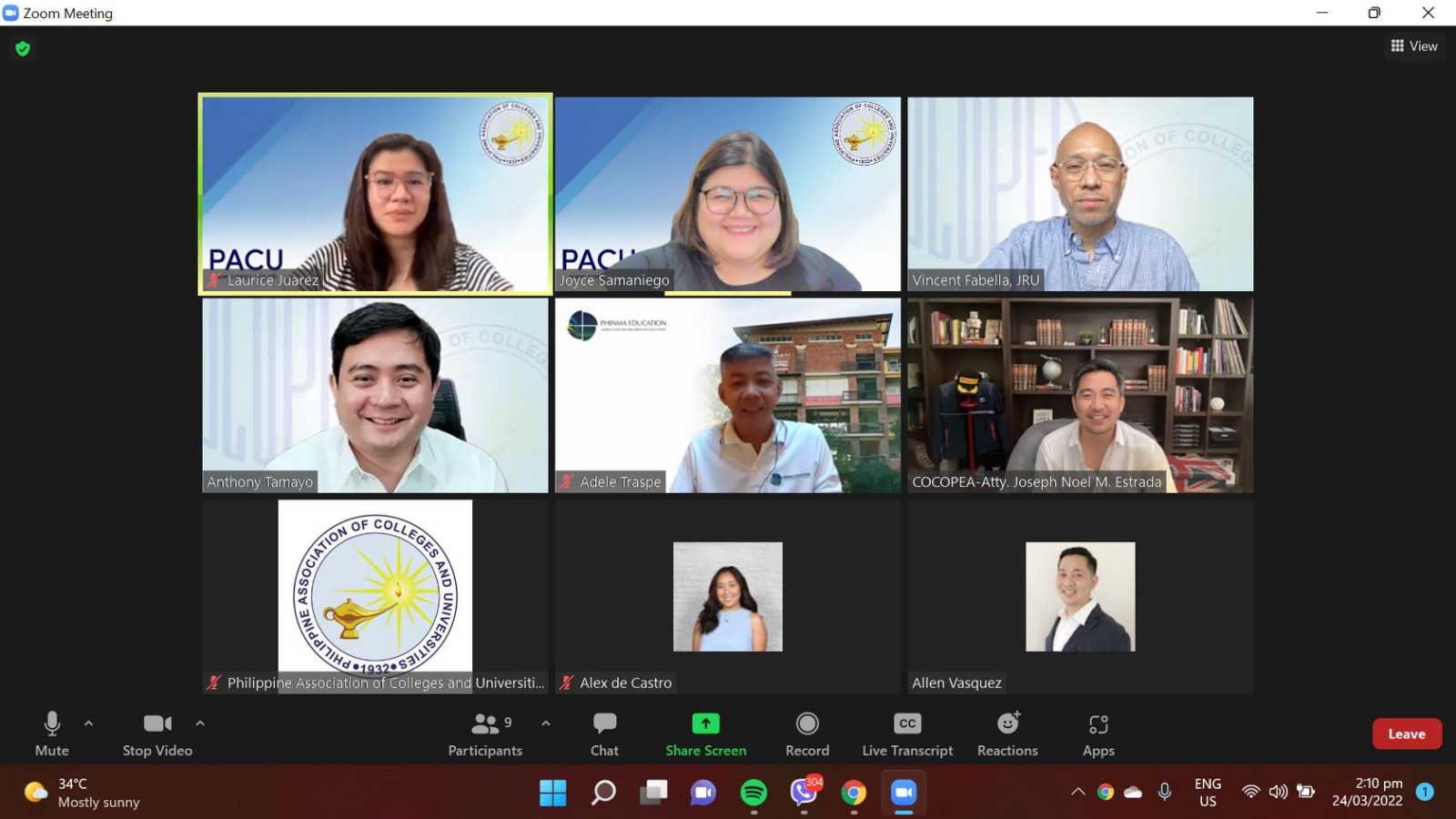Expand audio options arrow beside Mute
The image size is (1456, 819).
coord(88,723)
